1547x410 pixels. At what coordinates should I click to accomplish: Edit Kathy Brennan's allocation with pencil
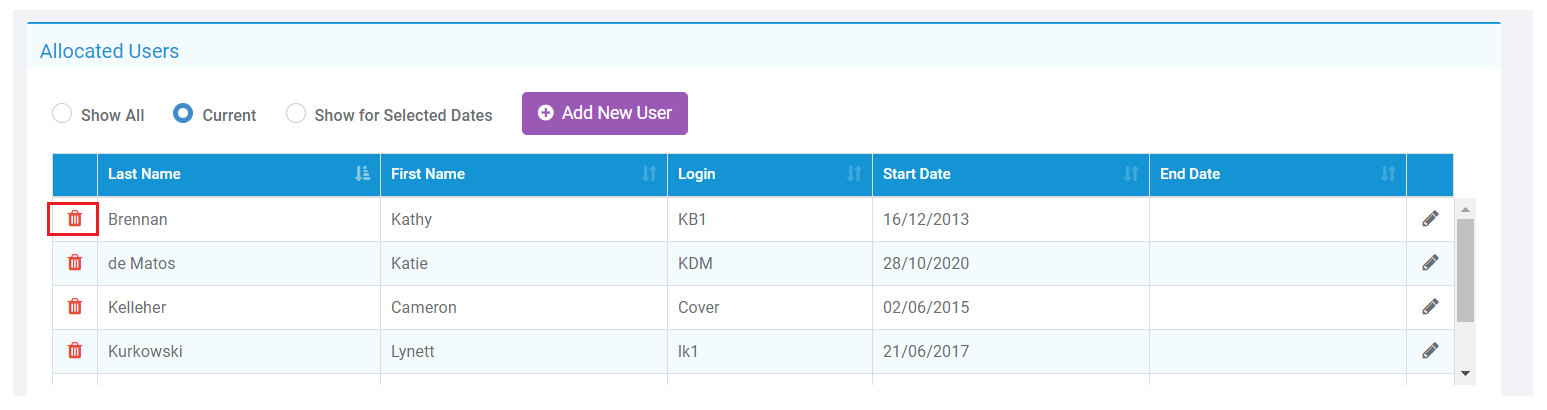tap(1430, 219)
